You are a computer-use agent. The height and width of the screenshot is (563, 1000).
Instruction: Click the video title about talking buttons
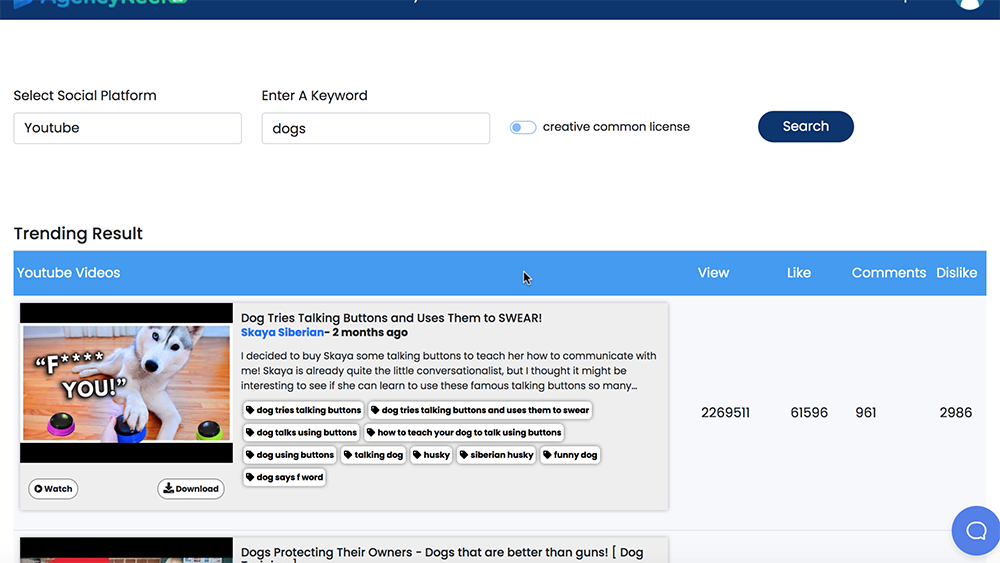[391, 318]
